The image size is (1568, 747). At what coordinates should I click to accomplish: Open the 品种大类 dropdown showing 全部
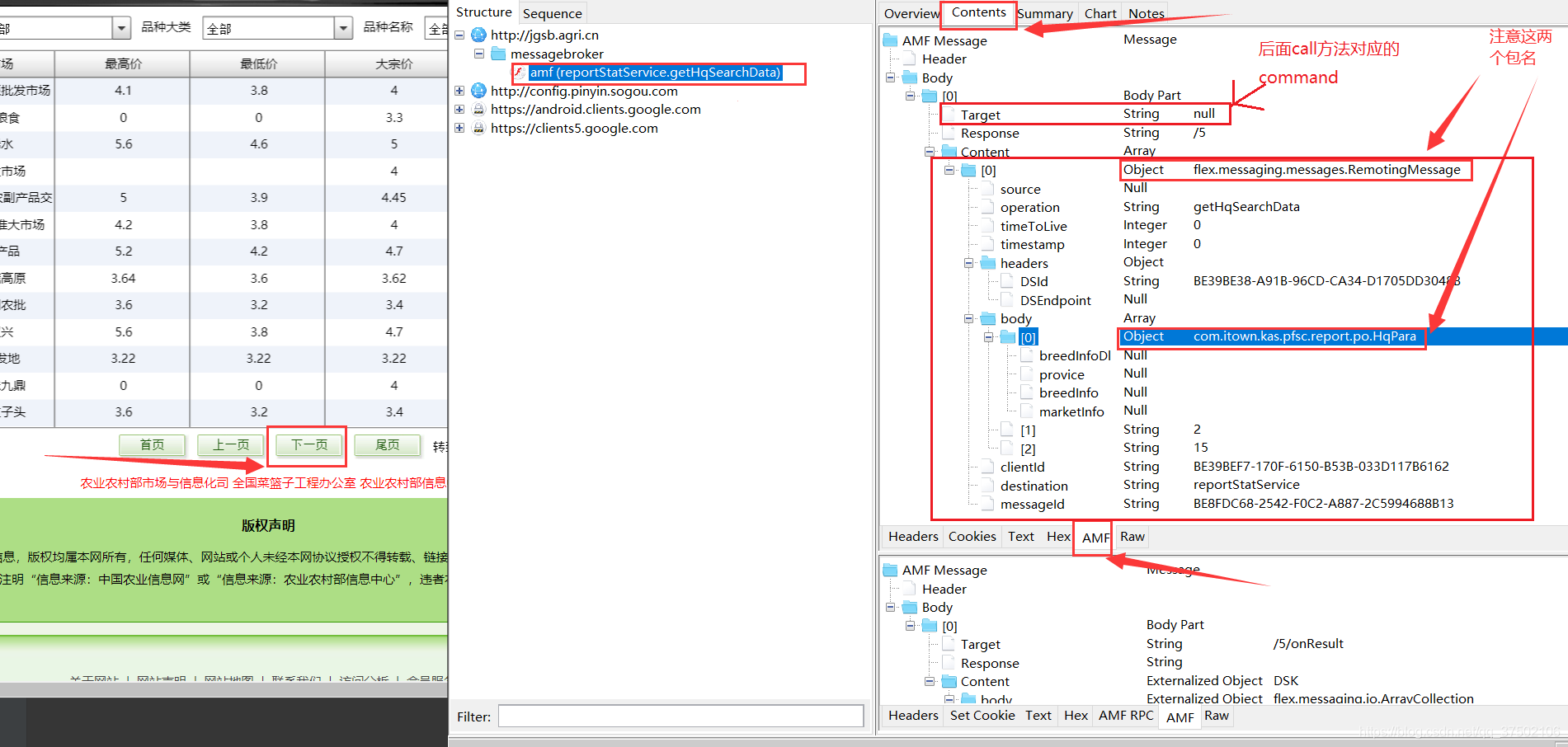coord(344,28)
